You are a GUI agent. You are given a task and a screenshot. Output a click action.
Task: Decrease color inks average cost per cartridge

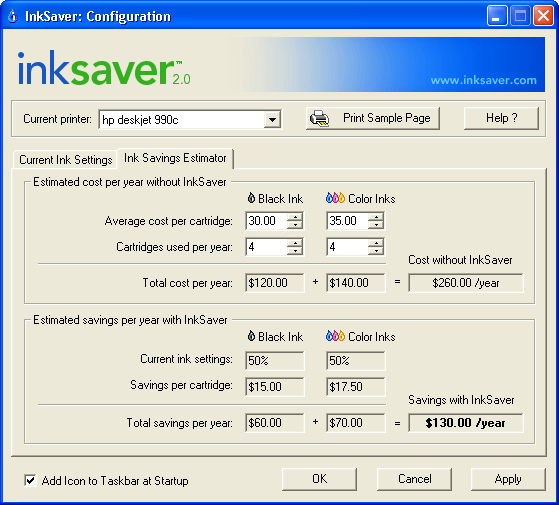[x=376, y=225]
